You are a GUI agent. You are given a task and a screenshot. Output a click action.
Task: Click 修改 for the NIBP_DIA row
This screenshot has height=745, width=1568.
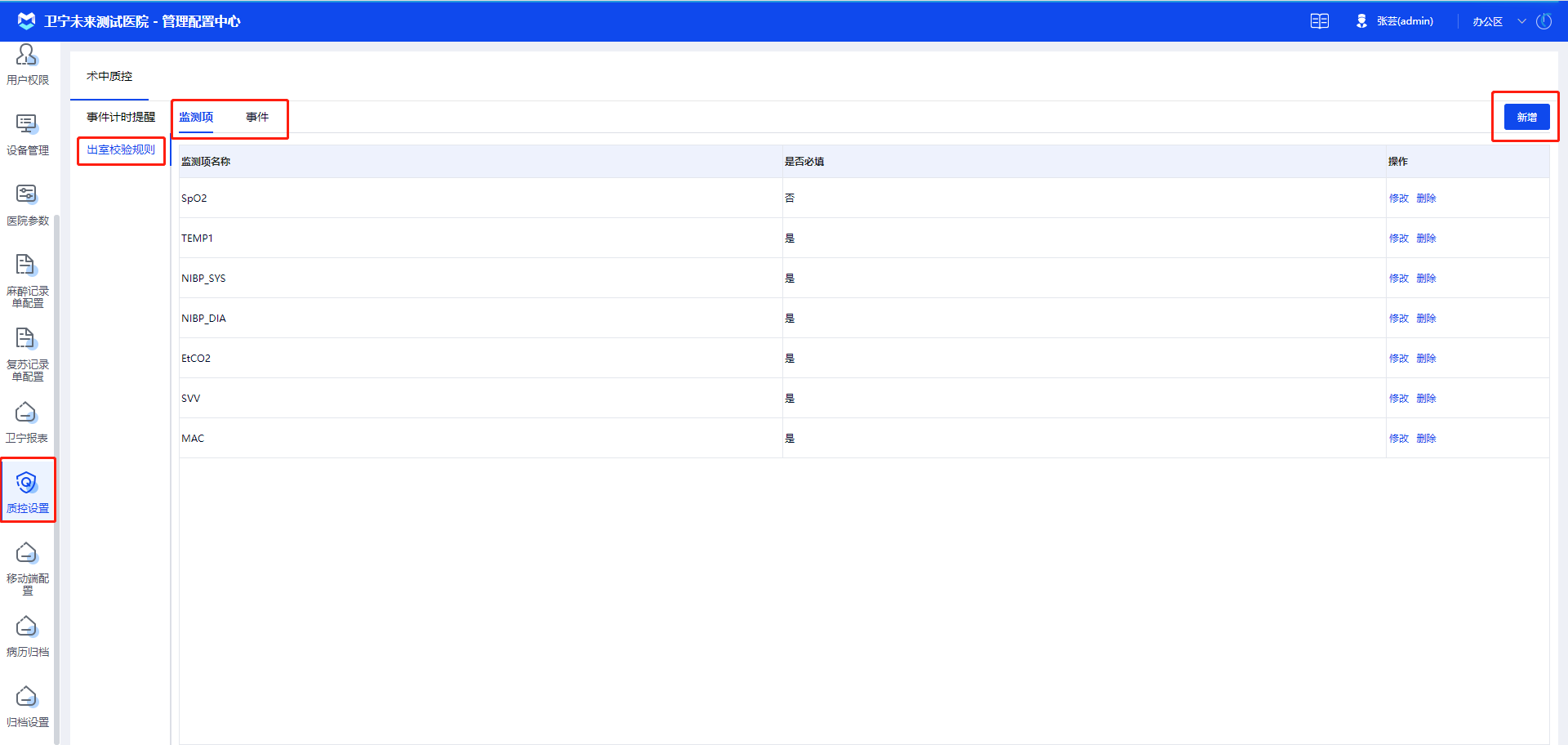pos(1399,318)
